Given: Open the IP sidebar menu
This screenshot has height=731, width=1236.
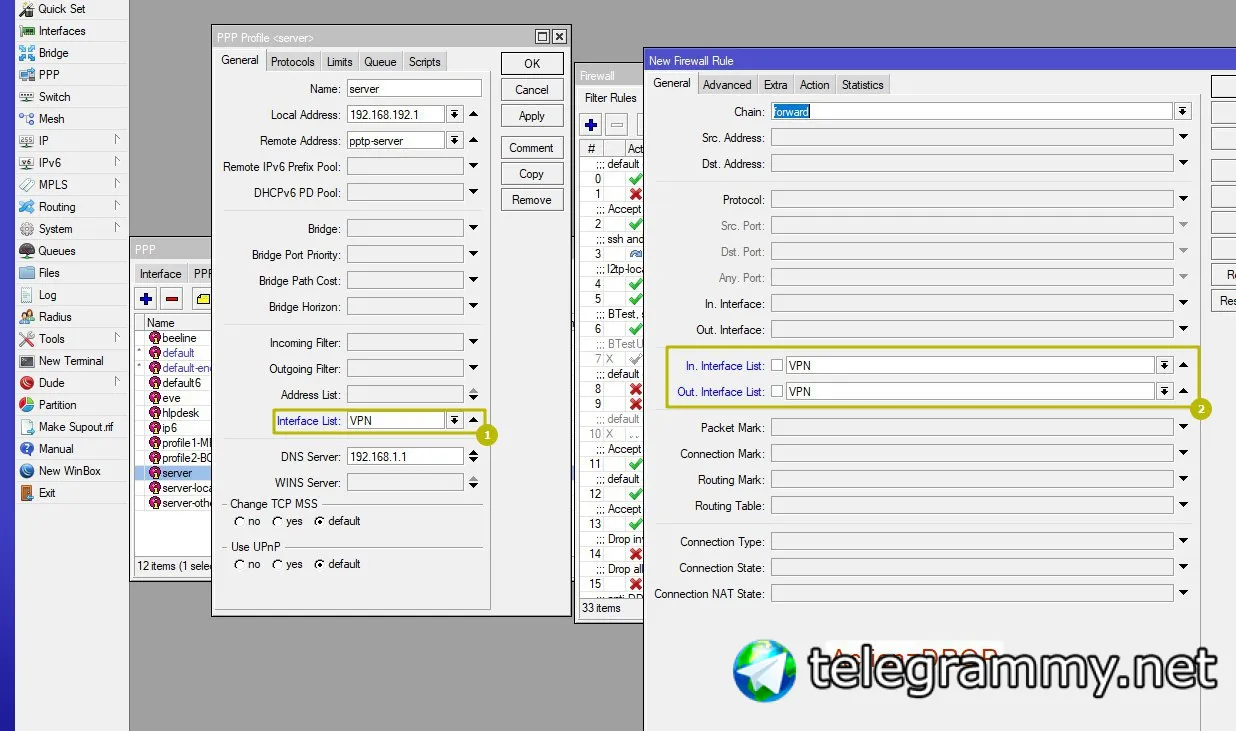Looking at the screenshot, I should [44, 141].
